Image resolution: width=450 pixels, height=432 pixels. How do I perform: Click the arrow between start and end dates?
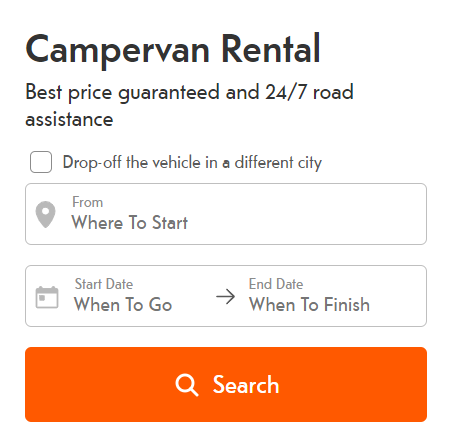coord(226,297)
